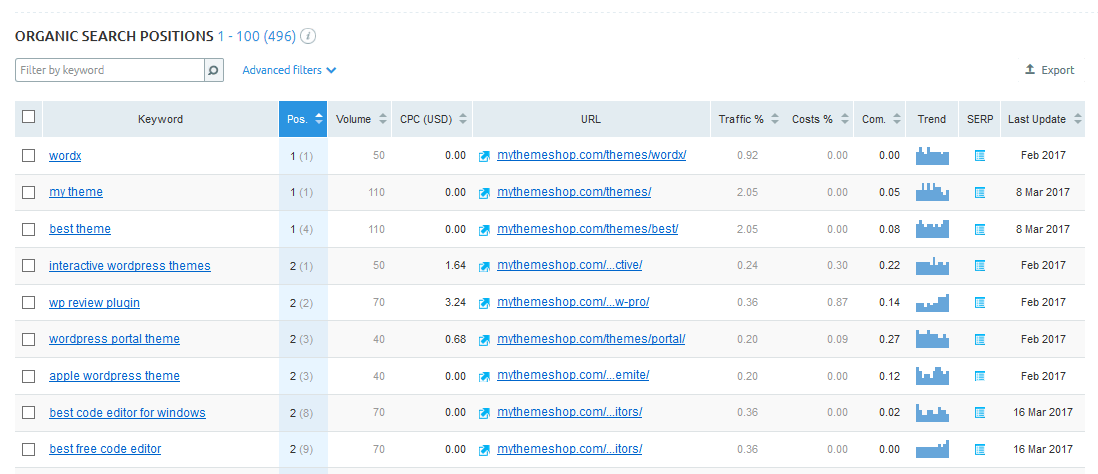Open external link icon for wordx URL
Image resolution: width=1098 pixels, height=474 pixels.
coord(484,156)
